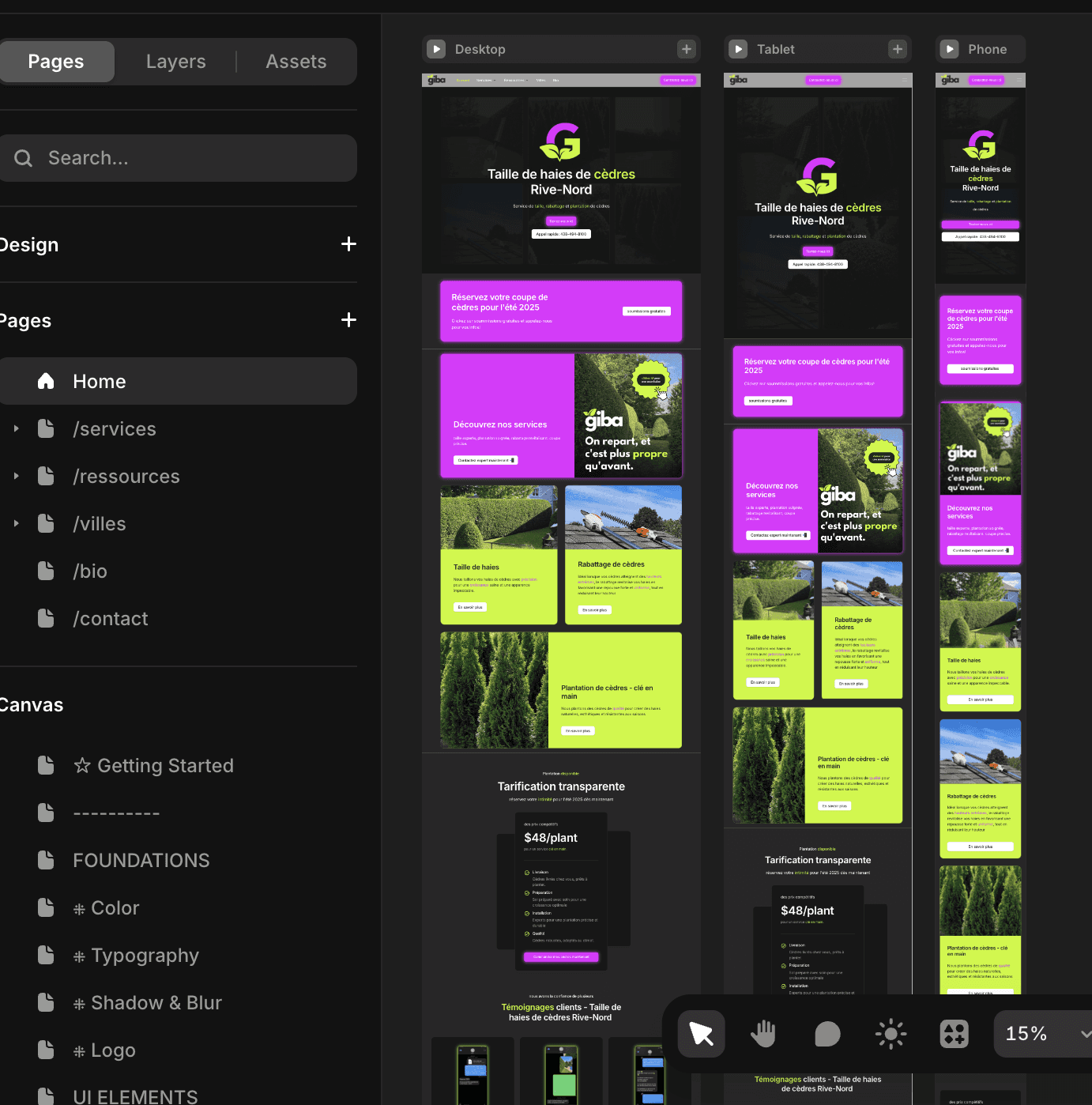Add a new page in Pages section
1092x1105 pixels.
tap(348, 320)
